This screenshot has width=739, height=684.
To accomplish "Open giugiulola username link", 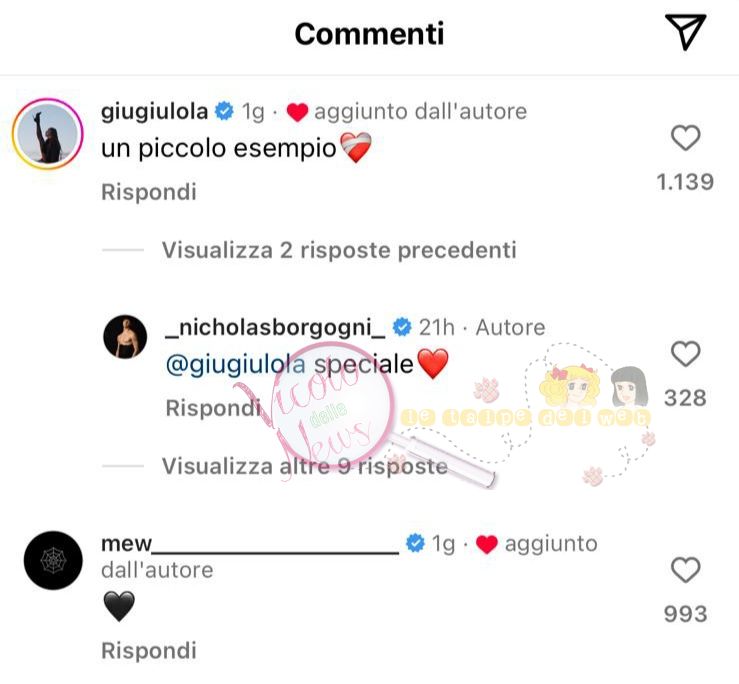I will (155, 112).
